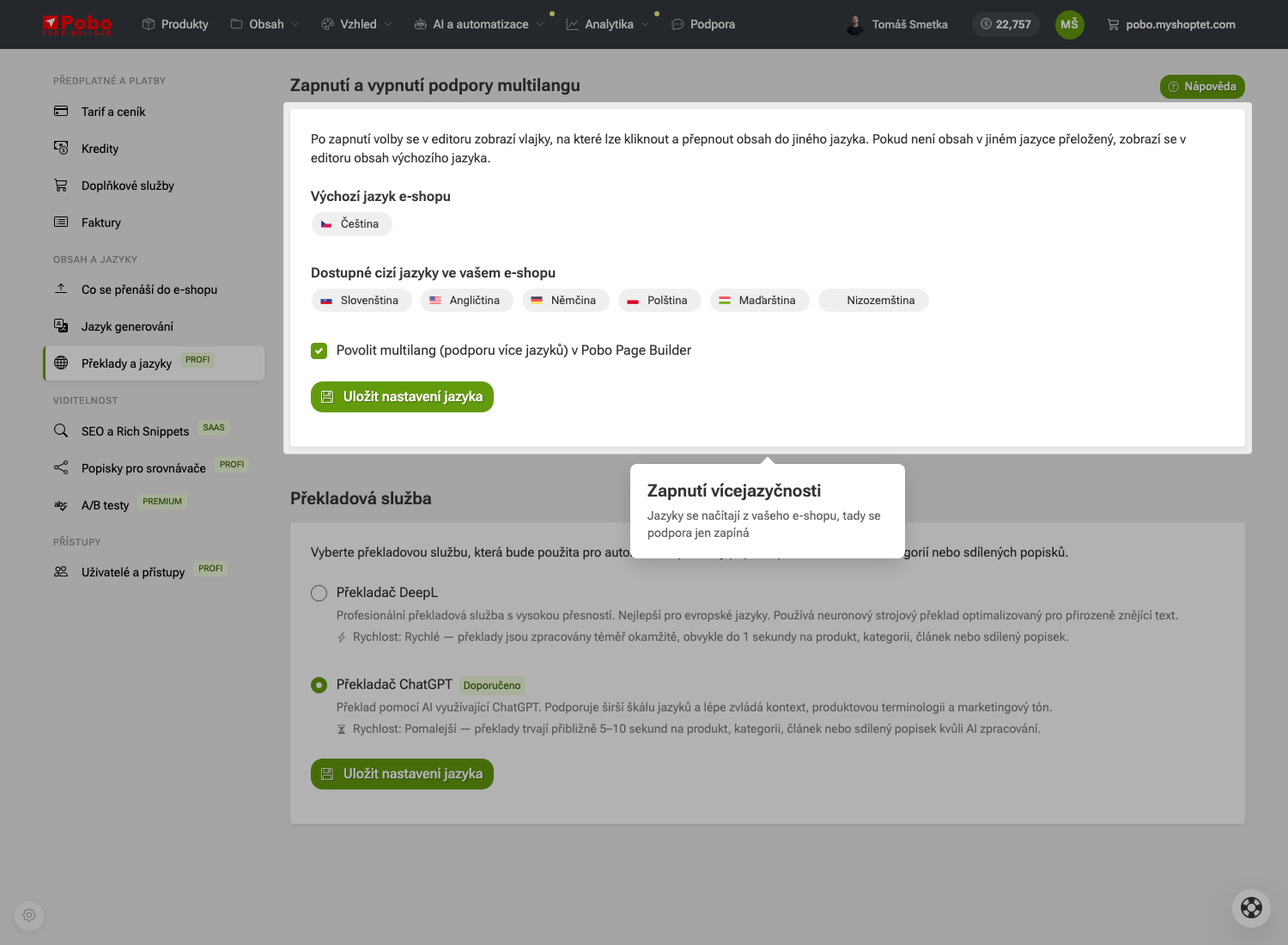Screen dimensions: 1288x945
Task: Click the A/B testy icon
Action: click(x=61, y=504)
